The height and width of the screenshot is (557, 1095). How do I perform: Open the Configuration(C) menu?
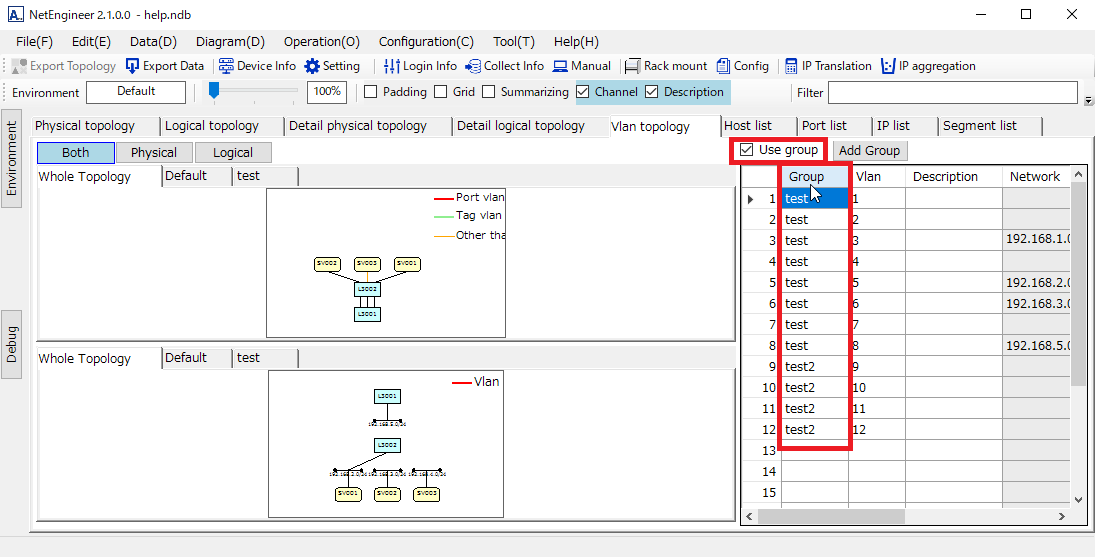coord(426,42)
